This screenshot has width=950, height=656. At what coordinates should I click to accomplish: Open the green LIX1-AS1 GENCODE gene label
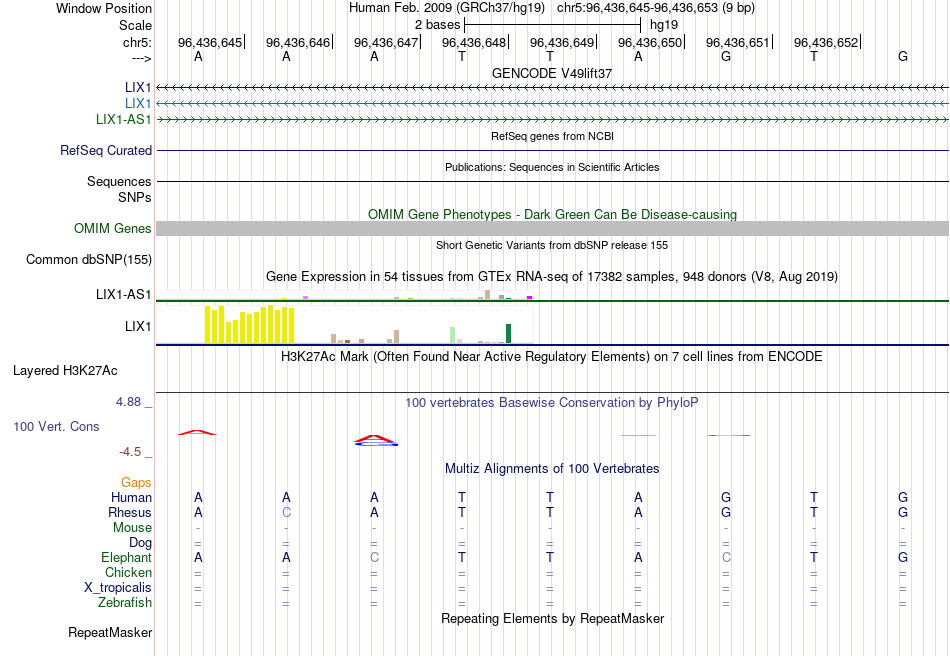124,119
